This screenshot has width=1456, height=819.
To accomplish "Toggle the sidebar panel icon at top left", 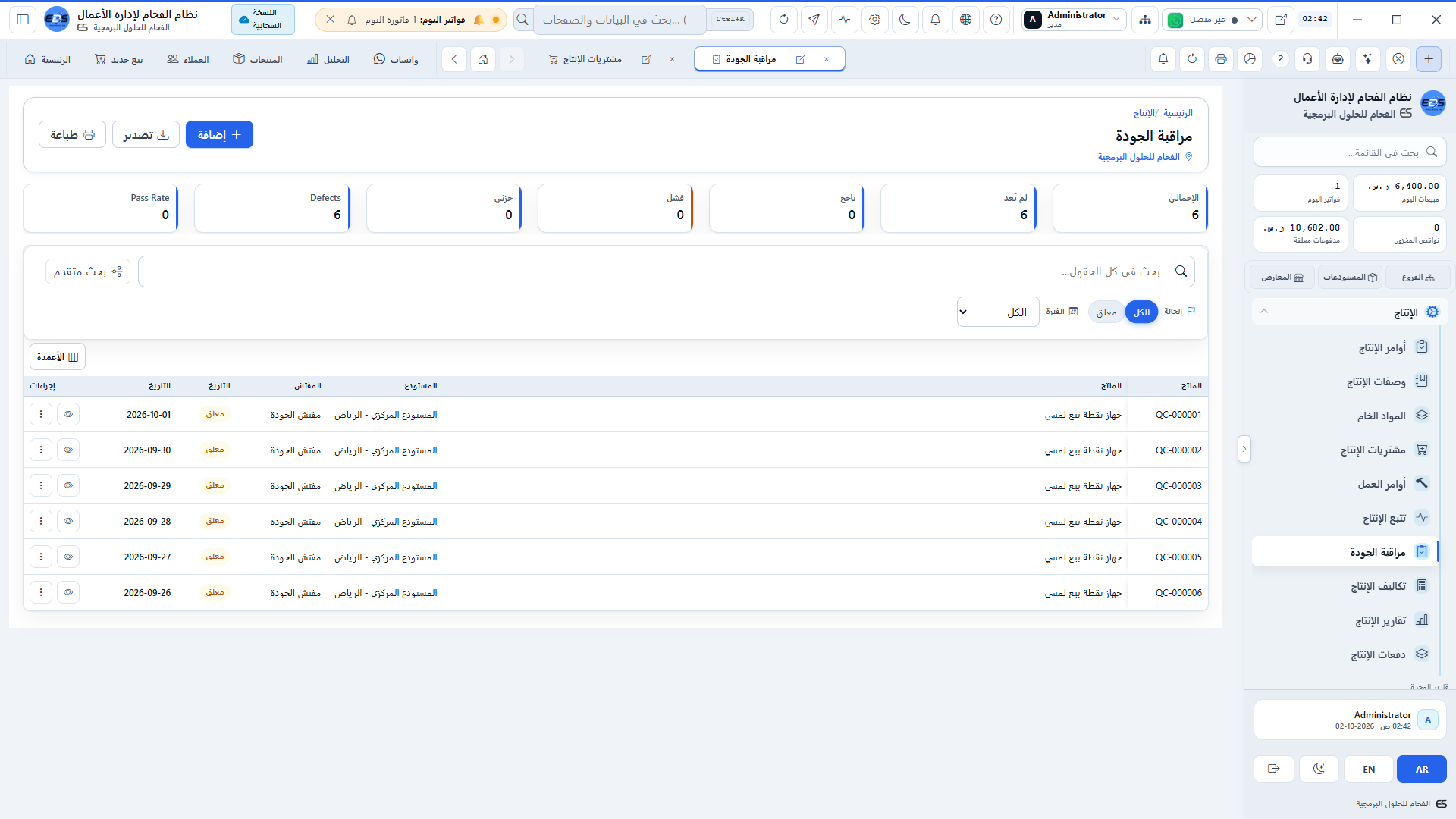I will pyautogui.click(x=23, y=20).
